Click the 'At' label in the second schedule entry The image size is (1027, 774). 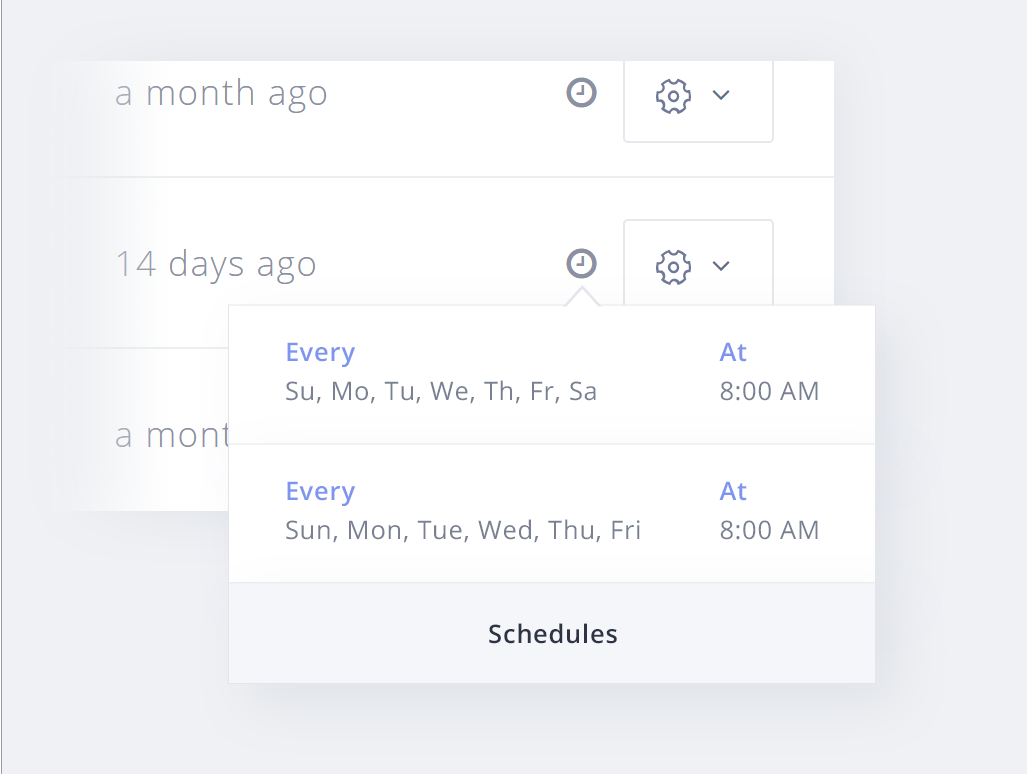[x=733, y=491]
